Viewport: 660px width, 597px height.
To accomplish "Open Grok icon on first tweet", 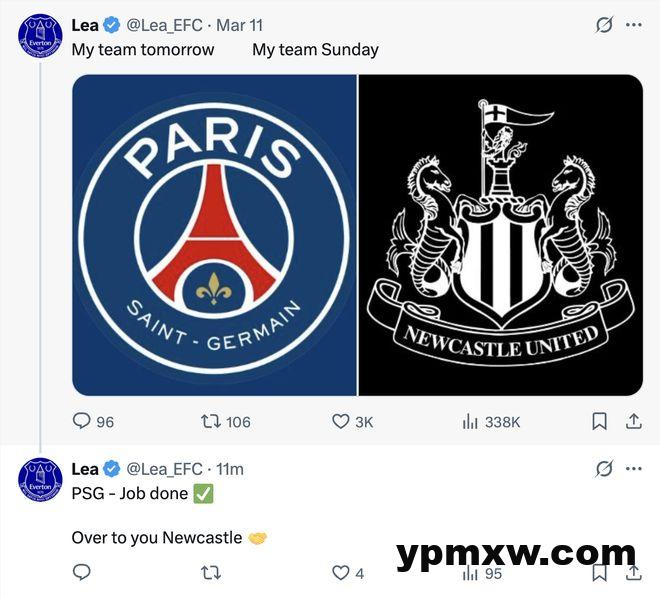I will click(x=604, y=25).
